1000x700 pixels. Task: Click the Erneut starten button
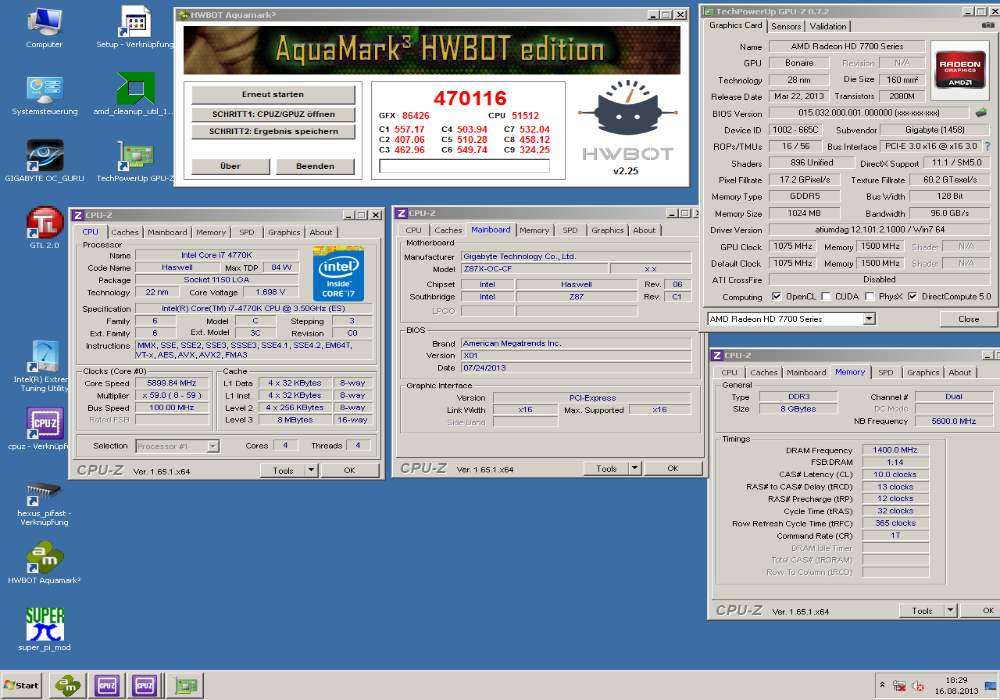(273, 94)
